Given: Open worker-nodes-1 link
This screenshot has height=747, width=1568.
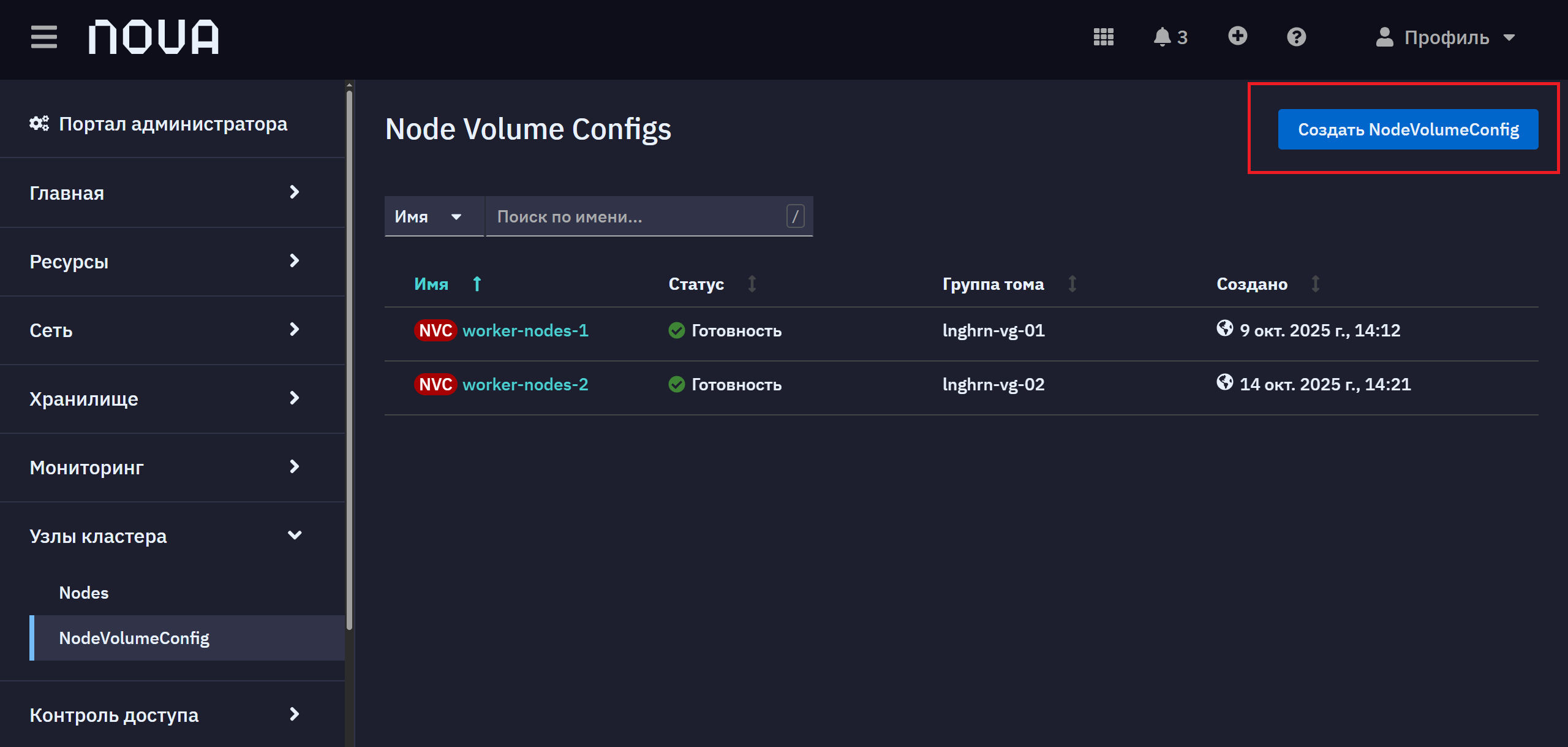Looking at the screenshot, I should tap(526, 331).
